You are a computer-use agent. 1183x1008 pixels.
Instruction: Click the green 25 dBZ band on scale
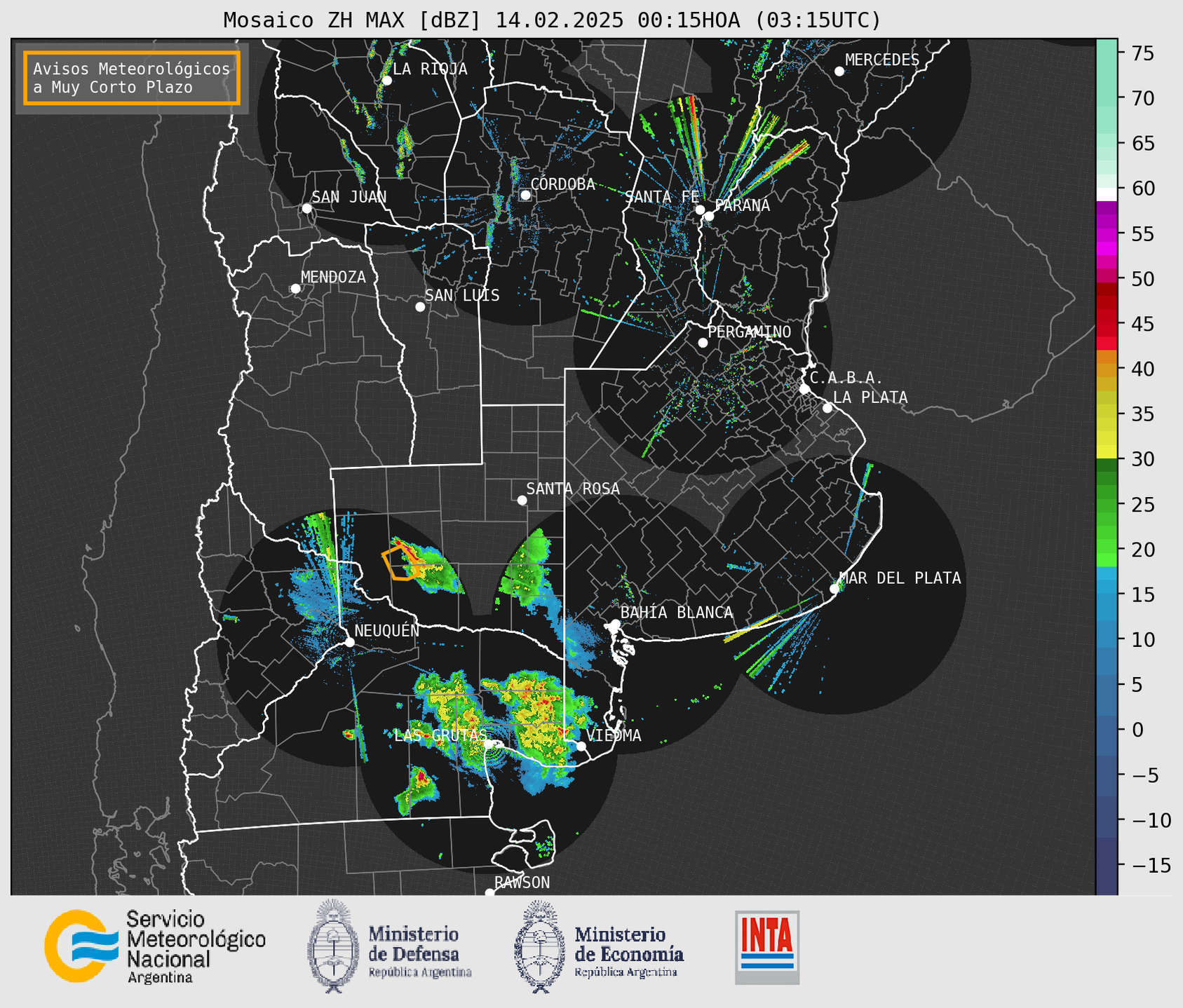pyautogui.click(x=1106, y=505)
